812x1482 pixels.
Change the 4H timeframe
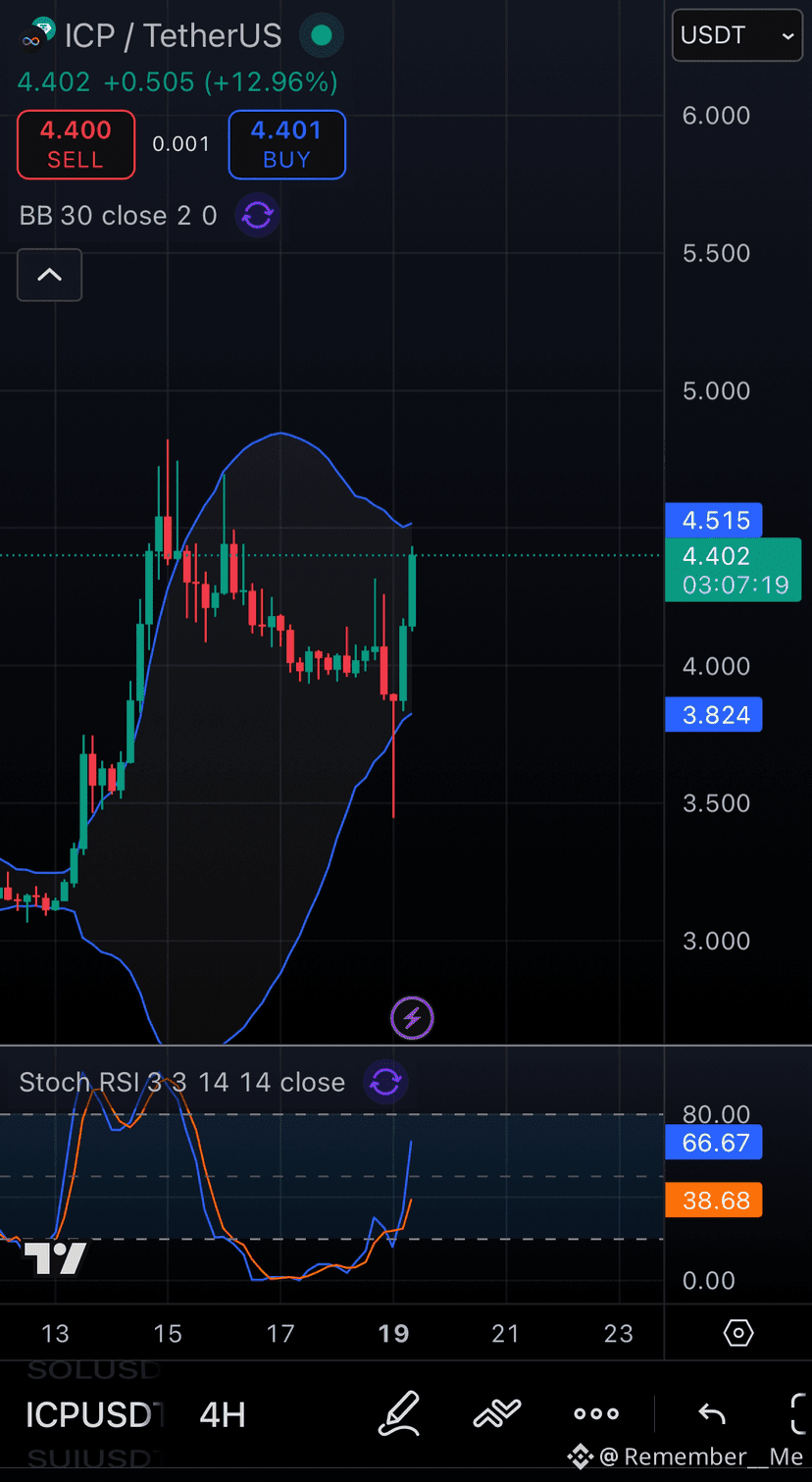[x=223, y=1414]
